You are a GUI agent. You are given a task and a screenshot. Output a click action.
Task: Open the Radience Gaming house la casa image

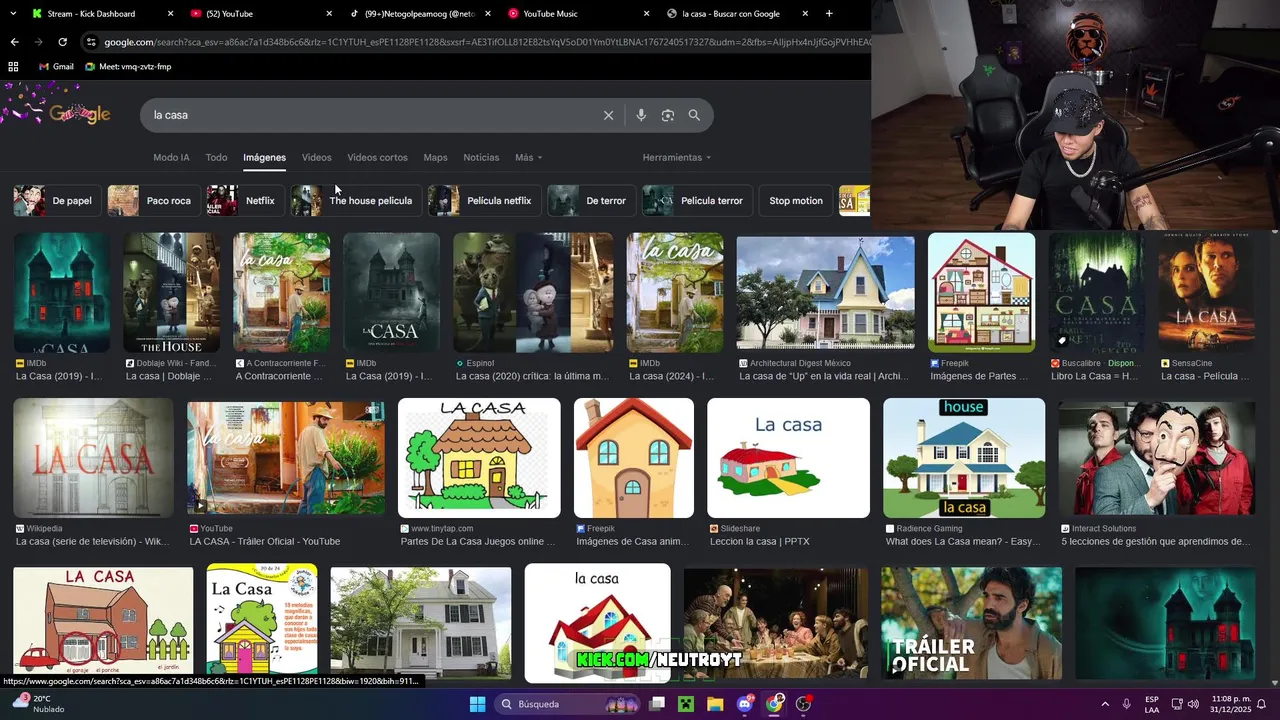964,458
